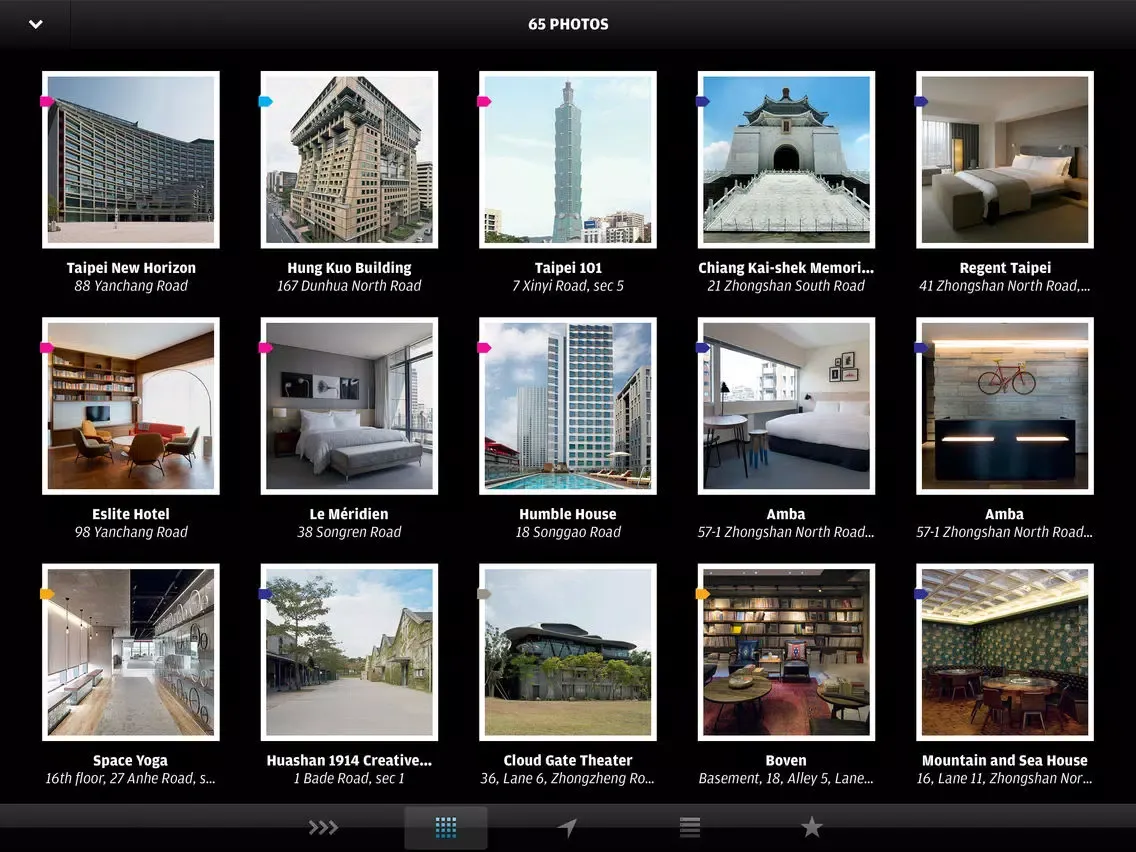Click the '18 Songgao Road' address

[x=568, y=532]
